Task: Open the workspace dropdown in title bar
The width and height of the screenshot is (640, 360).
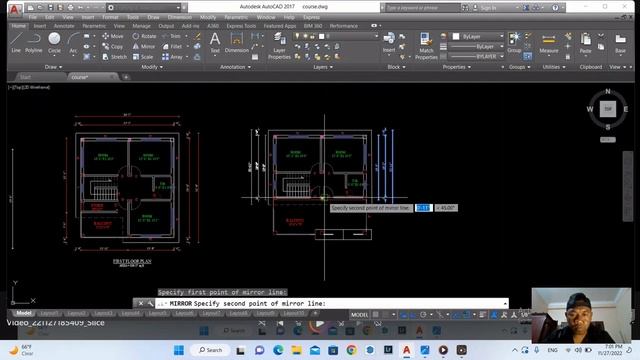Action: click(x=144, y=7)
